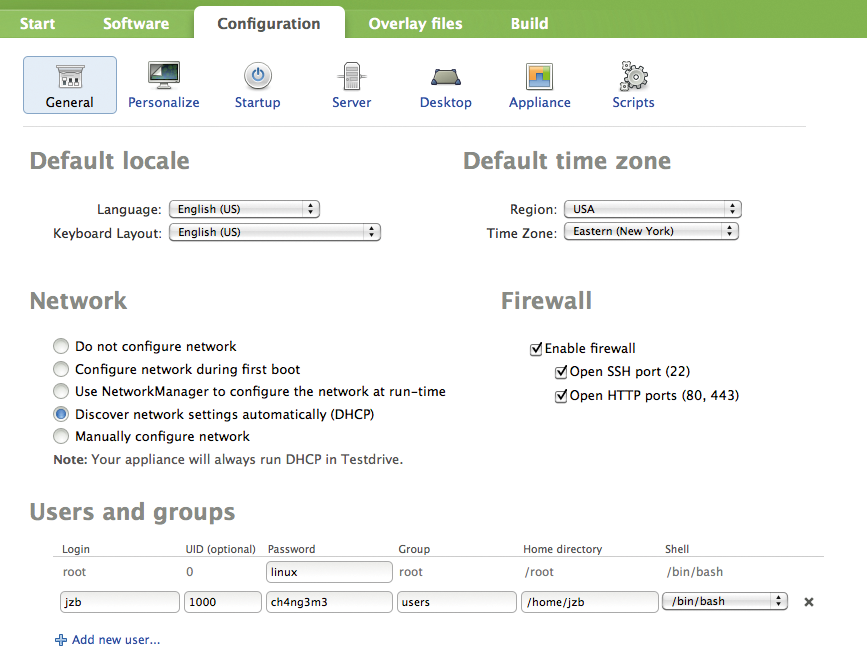Choose Configure network during first boot
867x653 pixels.
pos(61,369)
